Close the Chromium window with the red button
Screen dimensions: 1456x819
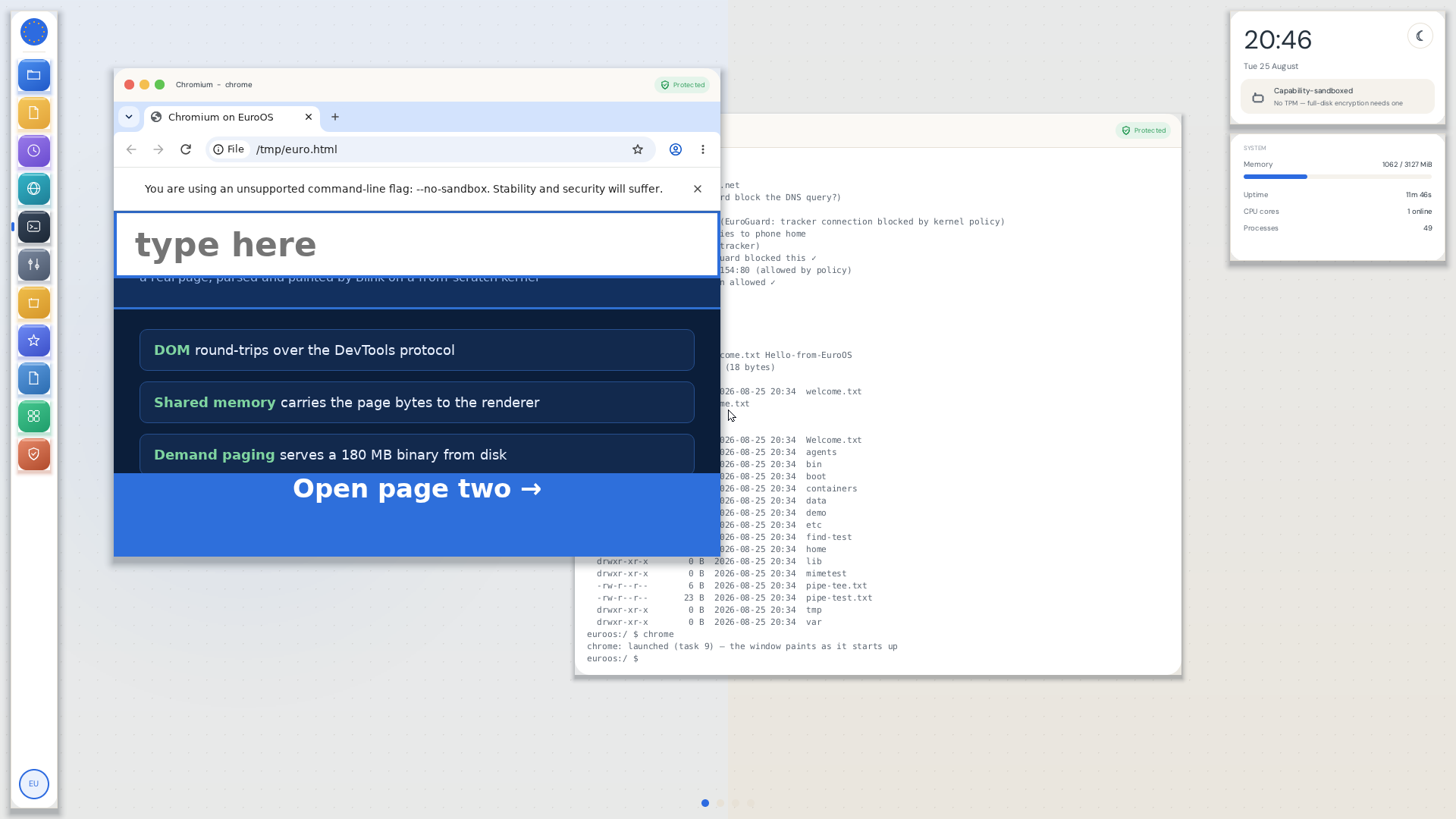(130, 85)
